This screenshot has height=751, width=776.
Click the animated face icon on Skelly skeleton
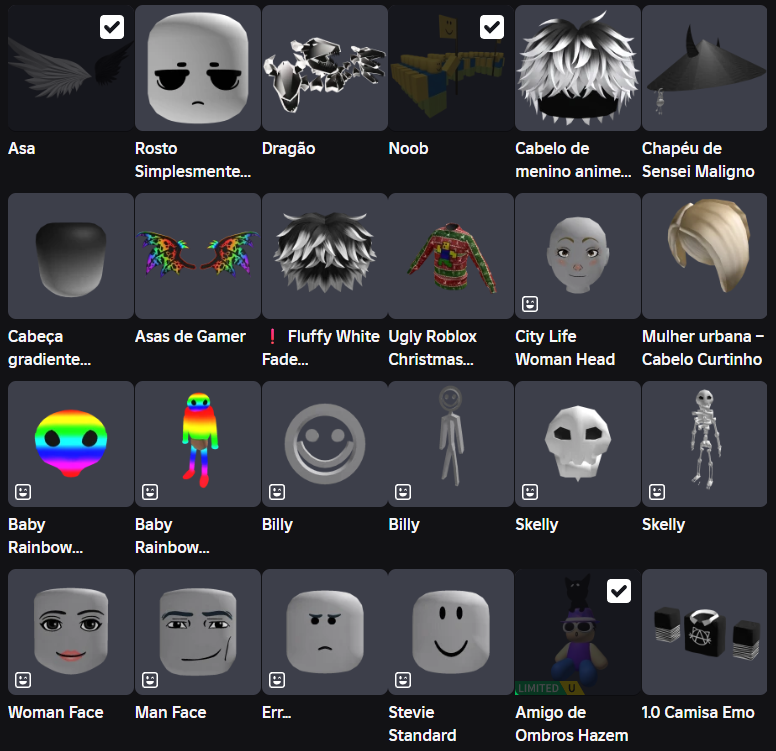click(657, 492)
